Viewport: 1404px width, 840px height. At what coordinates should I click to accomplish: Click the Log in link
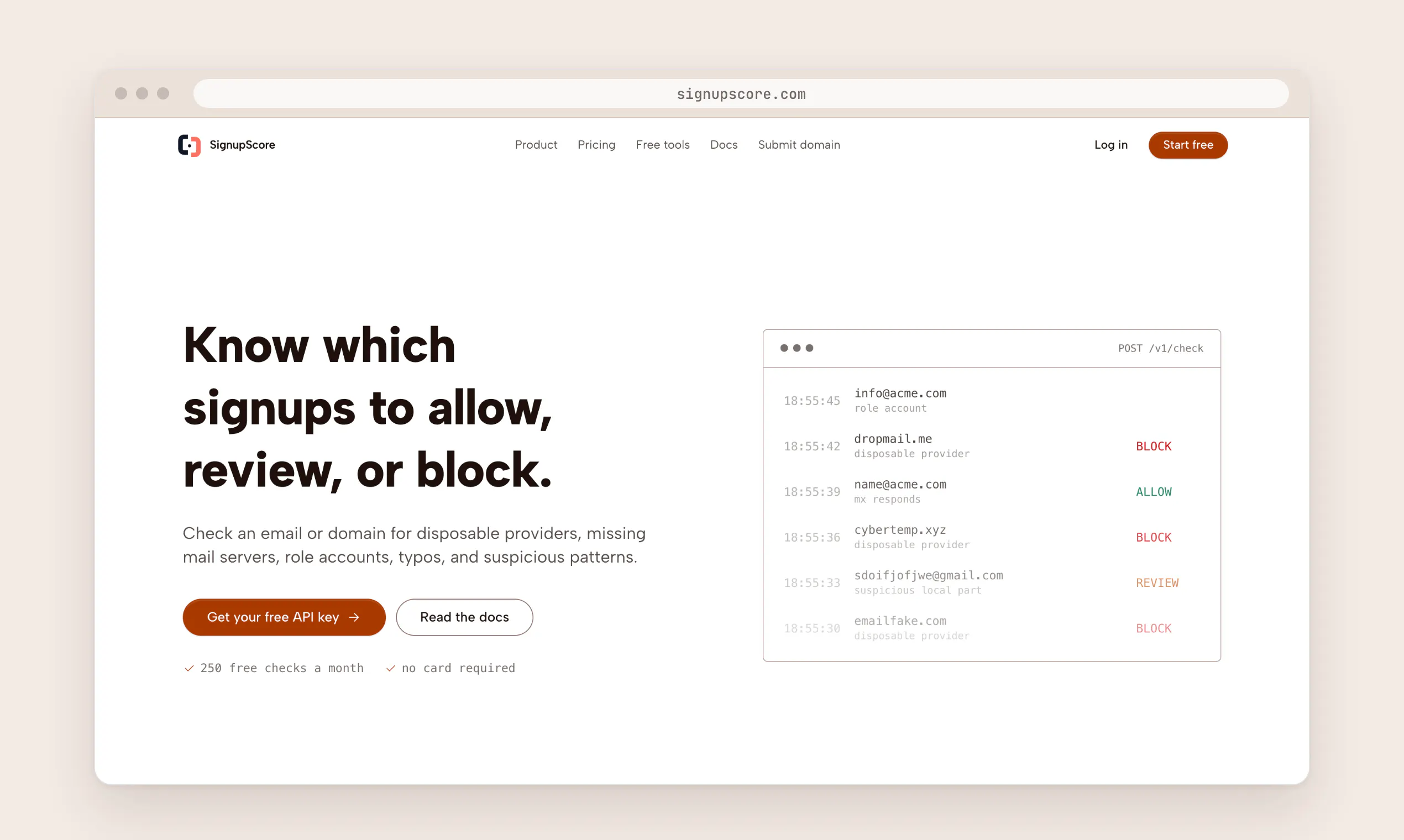pyautogui.click(x=1110, y=145)
